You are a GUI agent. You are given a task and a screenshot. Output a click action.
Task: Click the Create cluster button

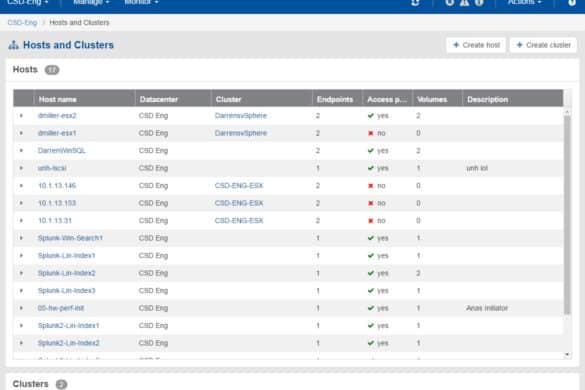click(x=543, y=45)
